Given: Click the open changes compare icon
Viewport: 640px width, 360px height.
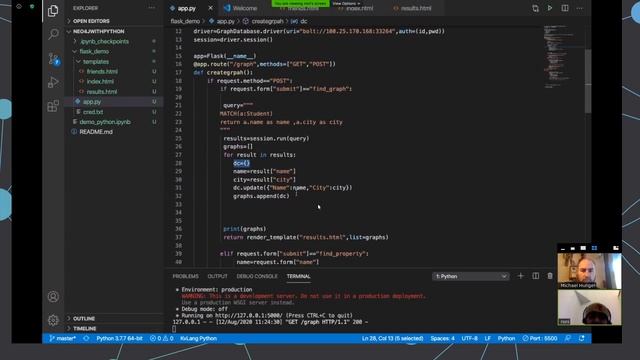Looking at the screenshot, I should [x=535, y=8].
